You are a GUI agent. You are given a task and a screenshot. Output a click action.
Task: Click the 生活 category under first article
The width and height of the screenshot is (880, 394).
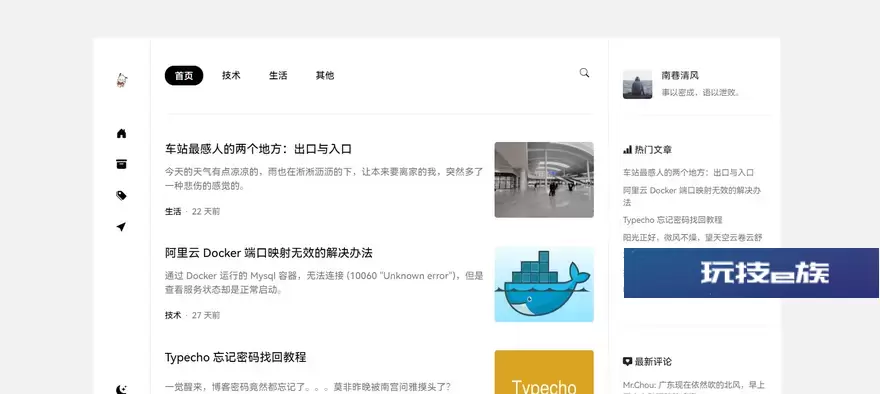tap(173, 212)
